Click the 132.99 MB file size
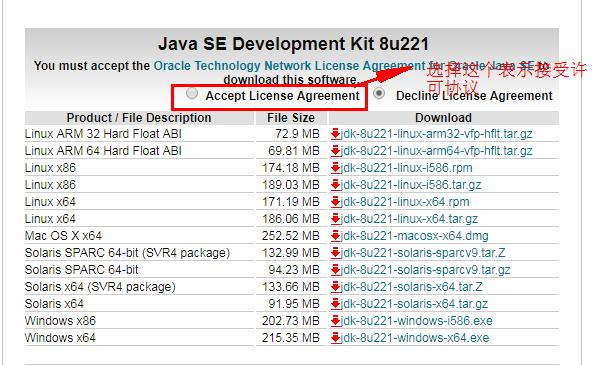 click(x=291, y=253)
